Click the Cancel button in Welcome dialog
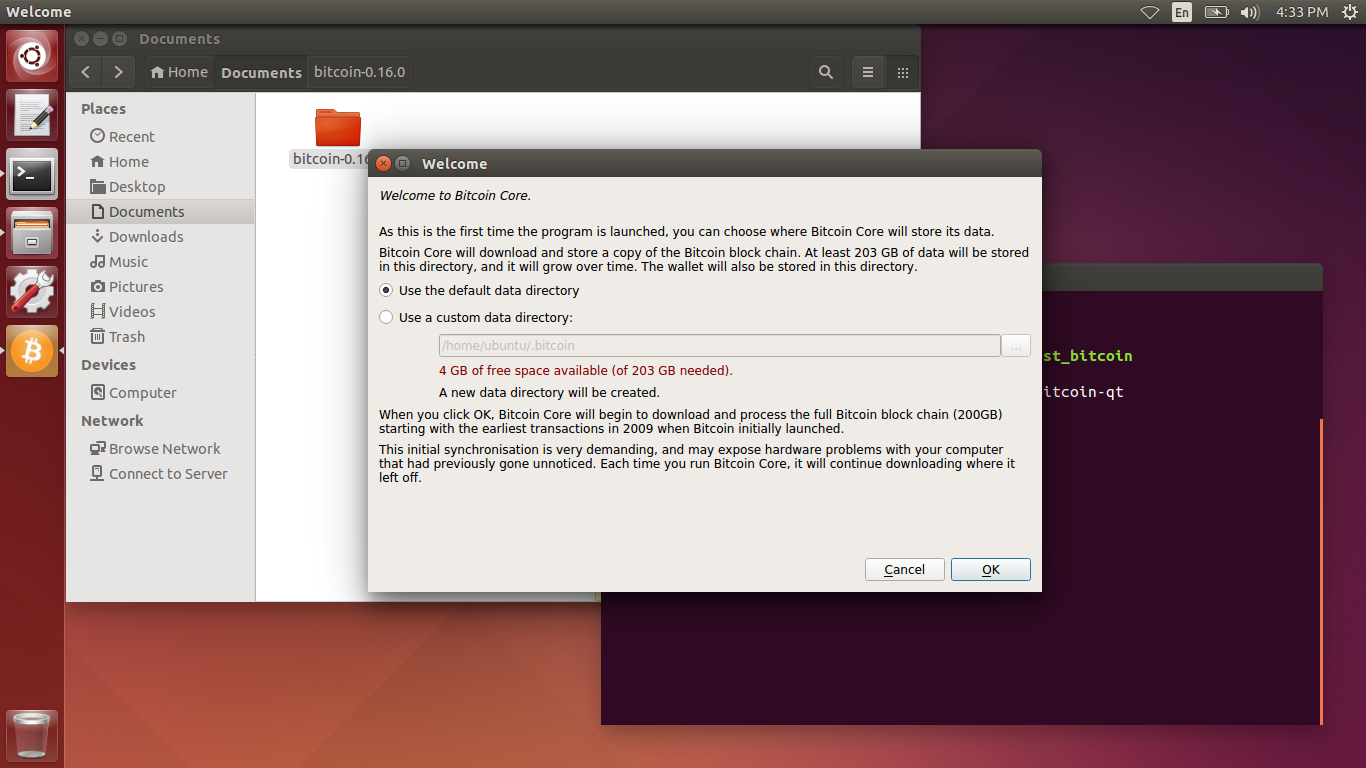 click(x=904, y=569)
